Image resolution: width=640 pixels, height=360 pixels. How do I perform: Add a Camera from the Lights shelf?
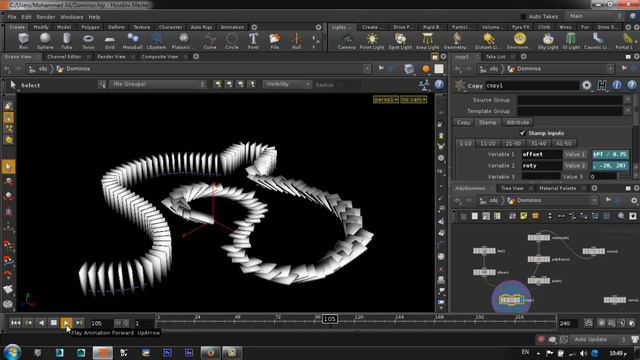[347, 41]
